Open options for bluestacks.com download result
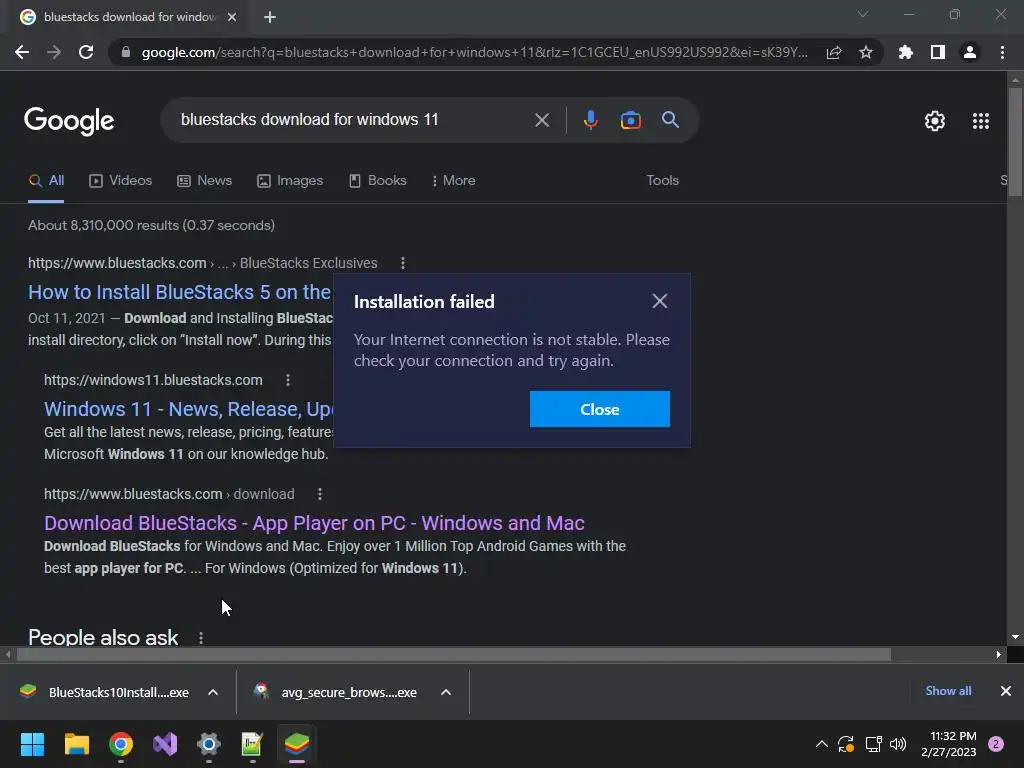 [320, 494]
